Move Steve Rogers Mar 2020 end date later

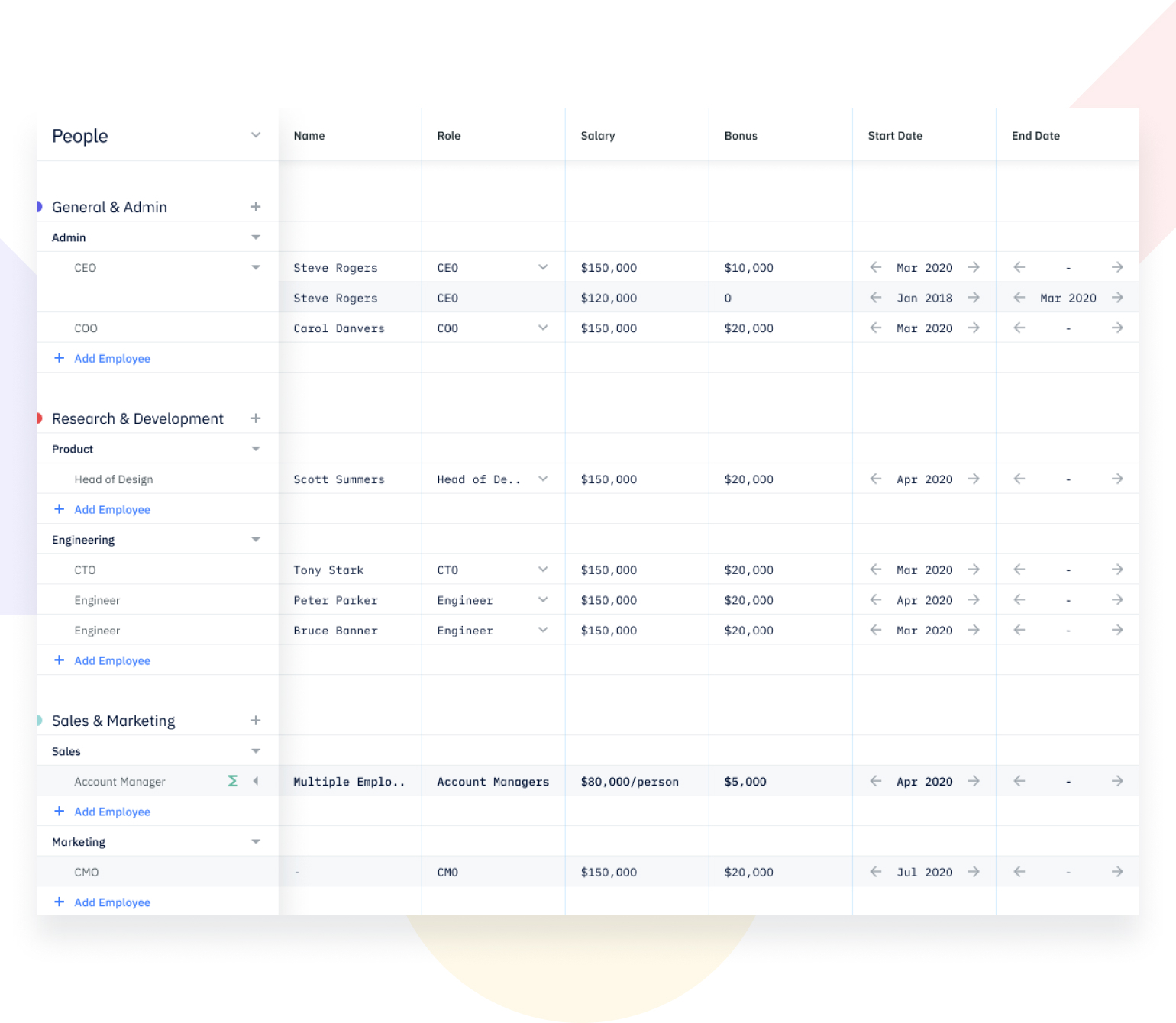(1117, 298)
